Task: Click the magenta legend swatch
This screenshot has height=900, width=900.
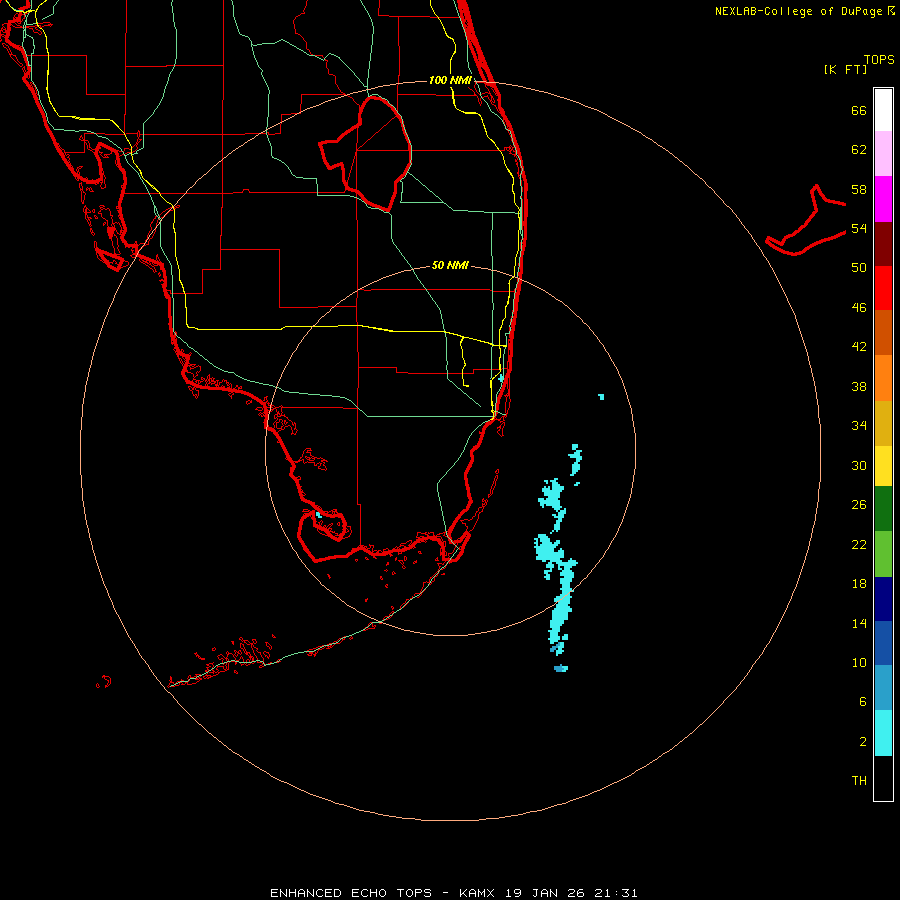Action: 883,199
